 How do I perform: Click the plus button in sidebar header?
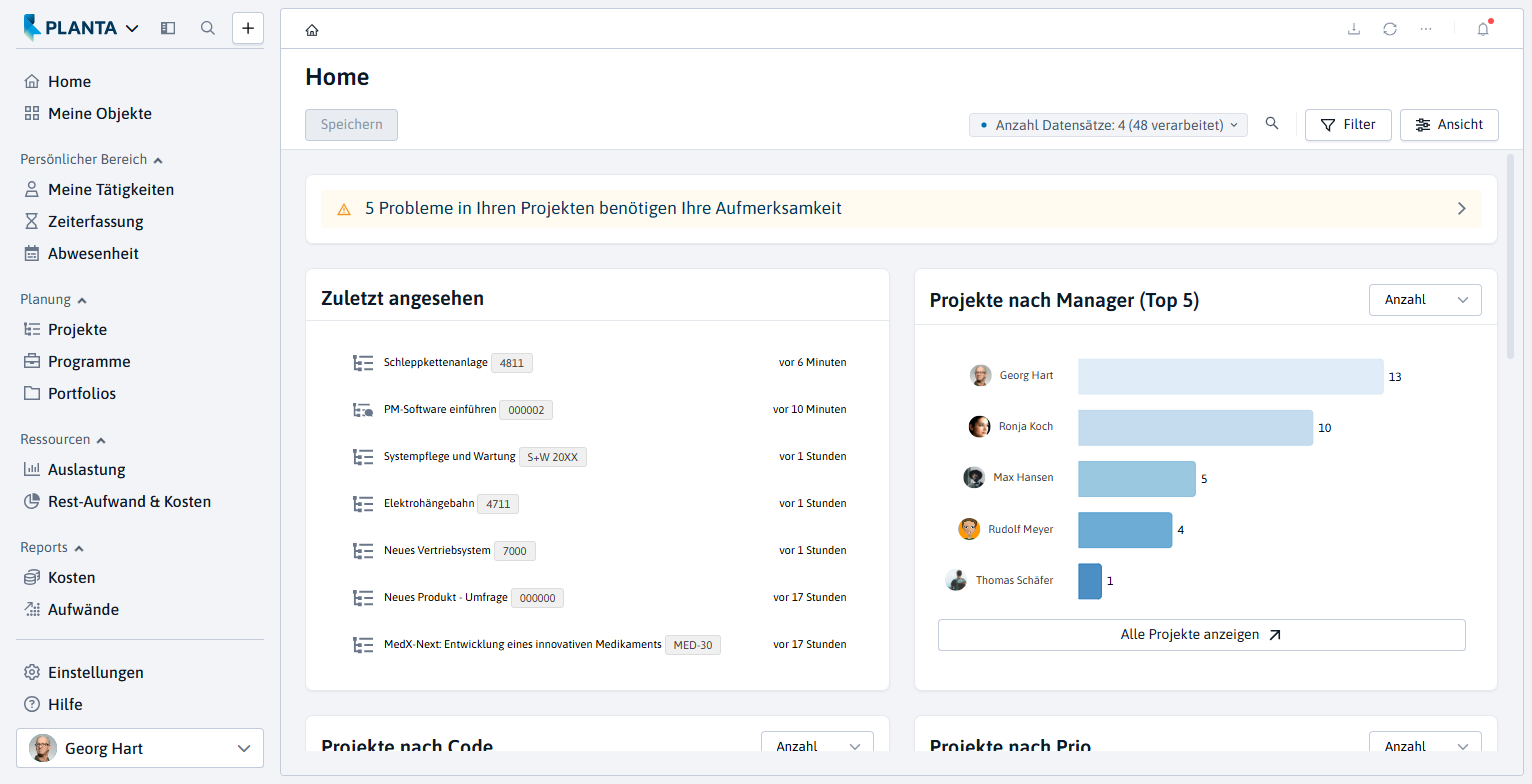click(x=248, y=28)
